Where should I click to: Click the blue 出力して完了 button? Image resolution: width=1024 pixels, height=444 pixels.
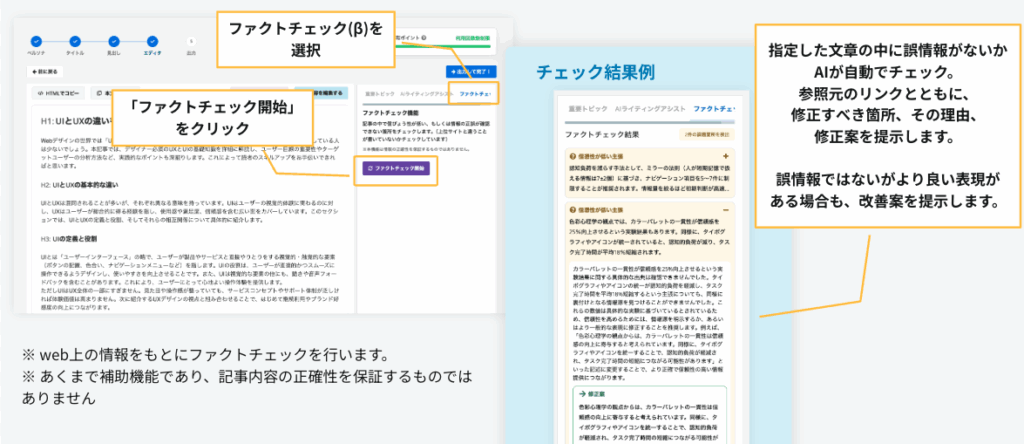coord(472,71)
